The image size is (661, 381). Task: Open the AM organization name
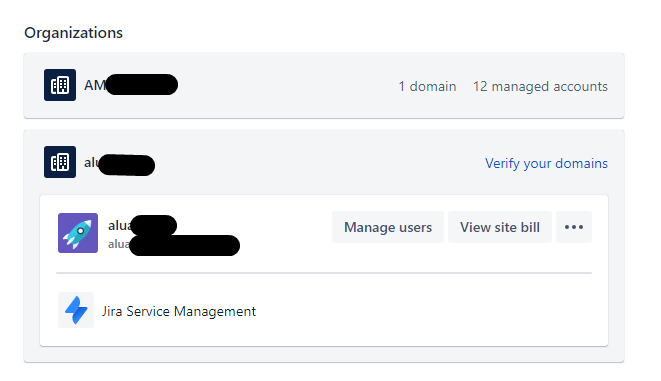point(131,85)
